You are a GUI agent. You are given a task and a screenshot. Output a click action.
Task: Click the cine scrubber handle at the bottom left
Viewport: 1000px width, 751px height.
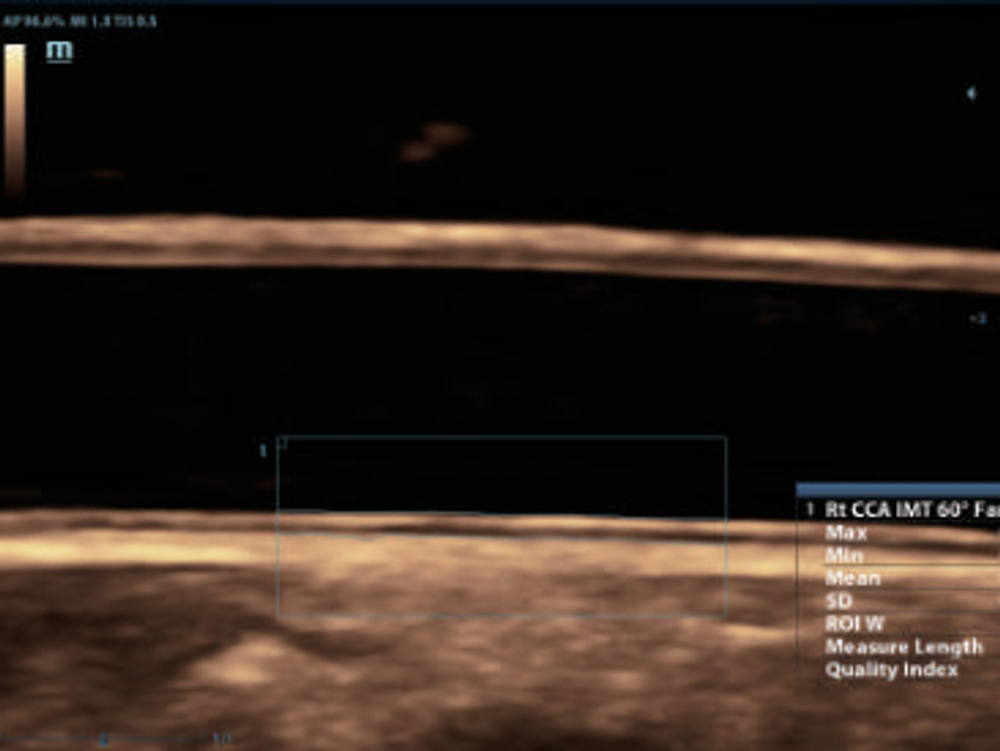[104, 740]
